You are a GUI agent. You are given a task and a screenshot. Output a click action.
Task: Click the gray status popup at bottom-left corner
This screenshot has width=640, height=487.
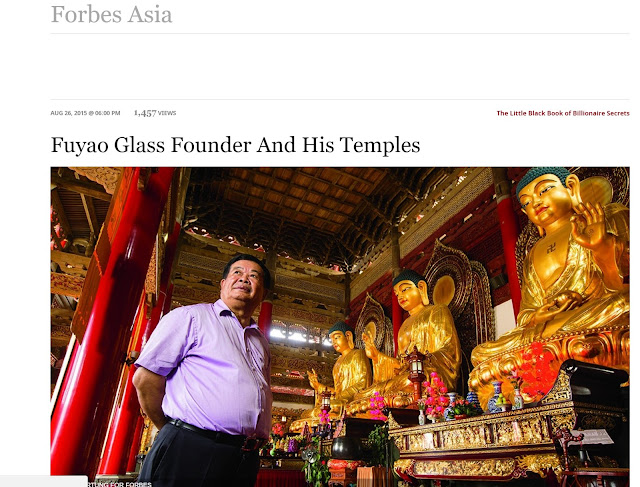tap(44, 481)
